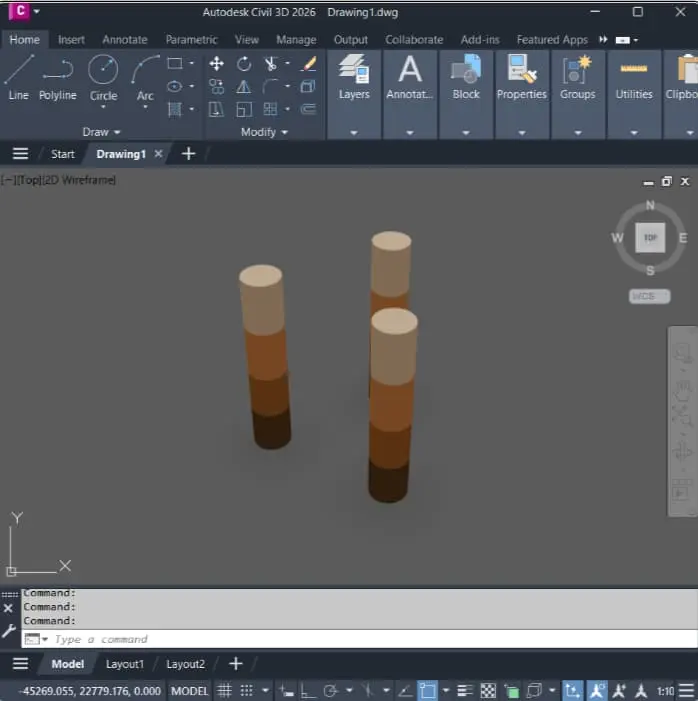Create a new drawing tab with plus

coord(189,154)
